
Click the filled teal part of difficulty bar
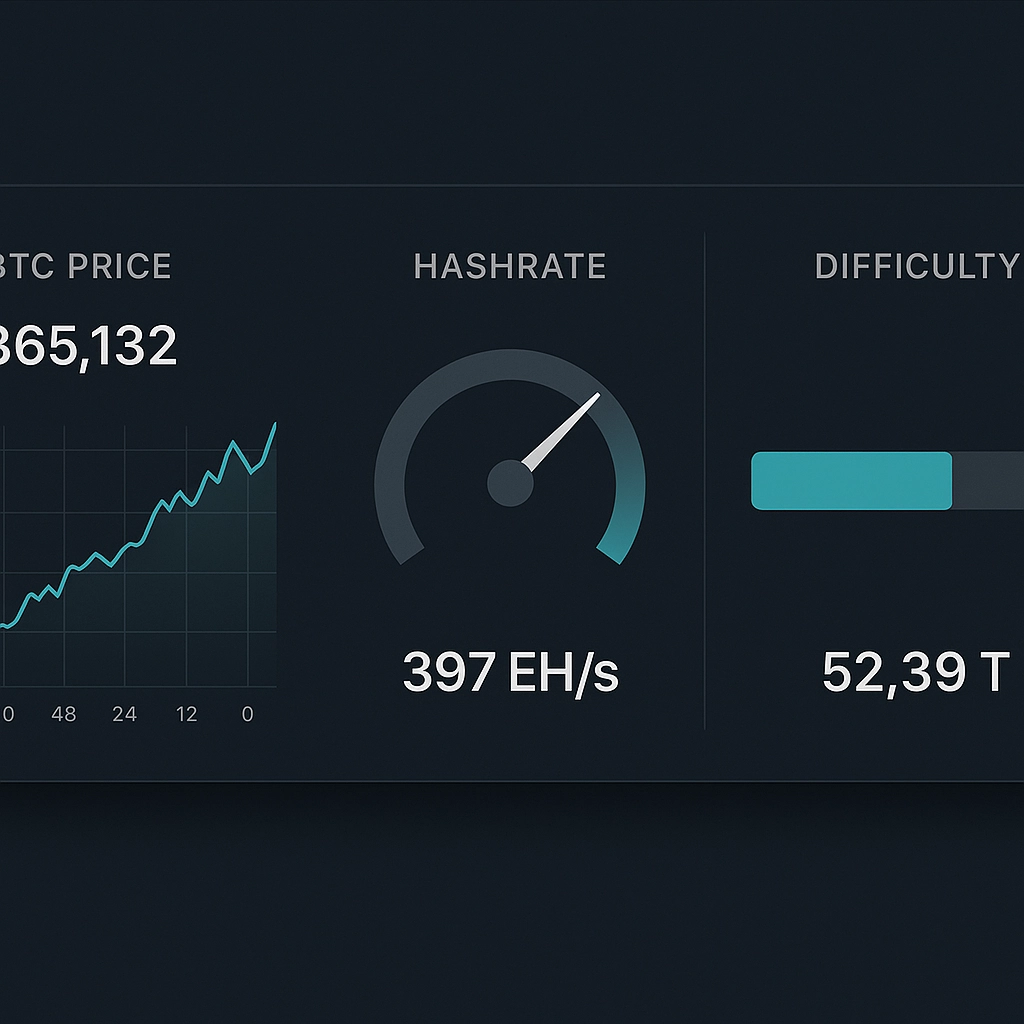(851, 481)
